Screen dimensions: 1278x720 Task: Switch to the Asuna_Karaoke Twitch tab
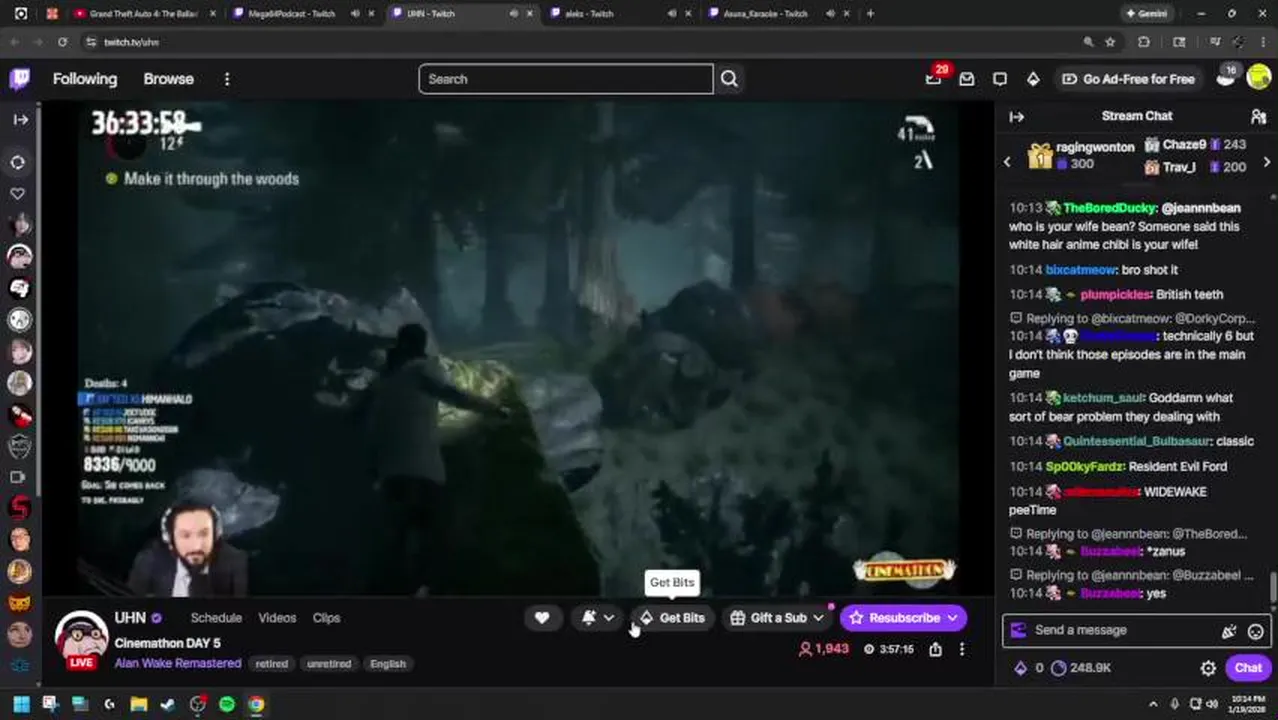click(767, 14)
